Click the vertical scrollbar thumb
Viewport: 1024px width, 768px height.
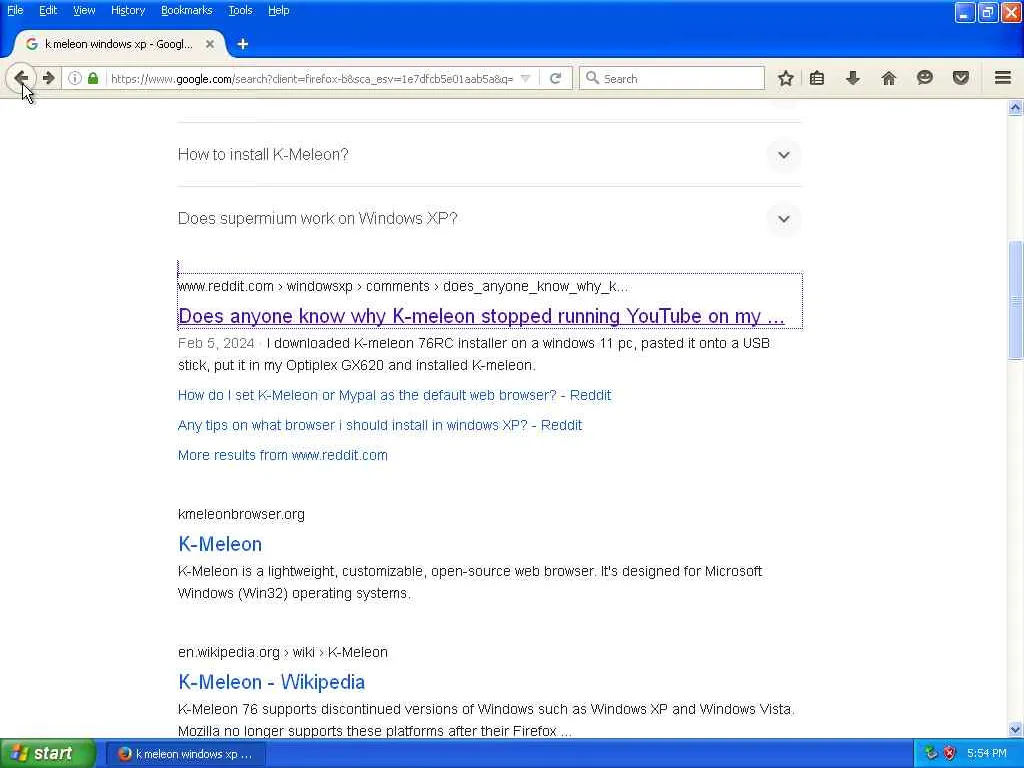[1015, 300]
